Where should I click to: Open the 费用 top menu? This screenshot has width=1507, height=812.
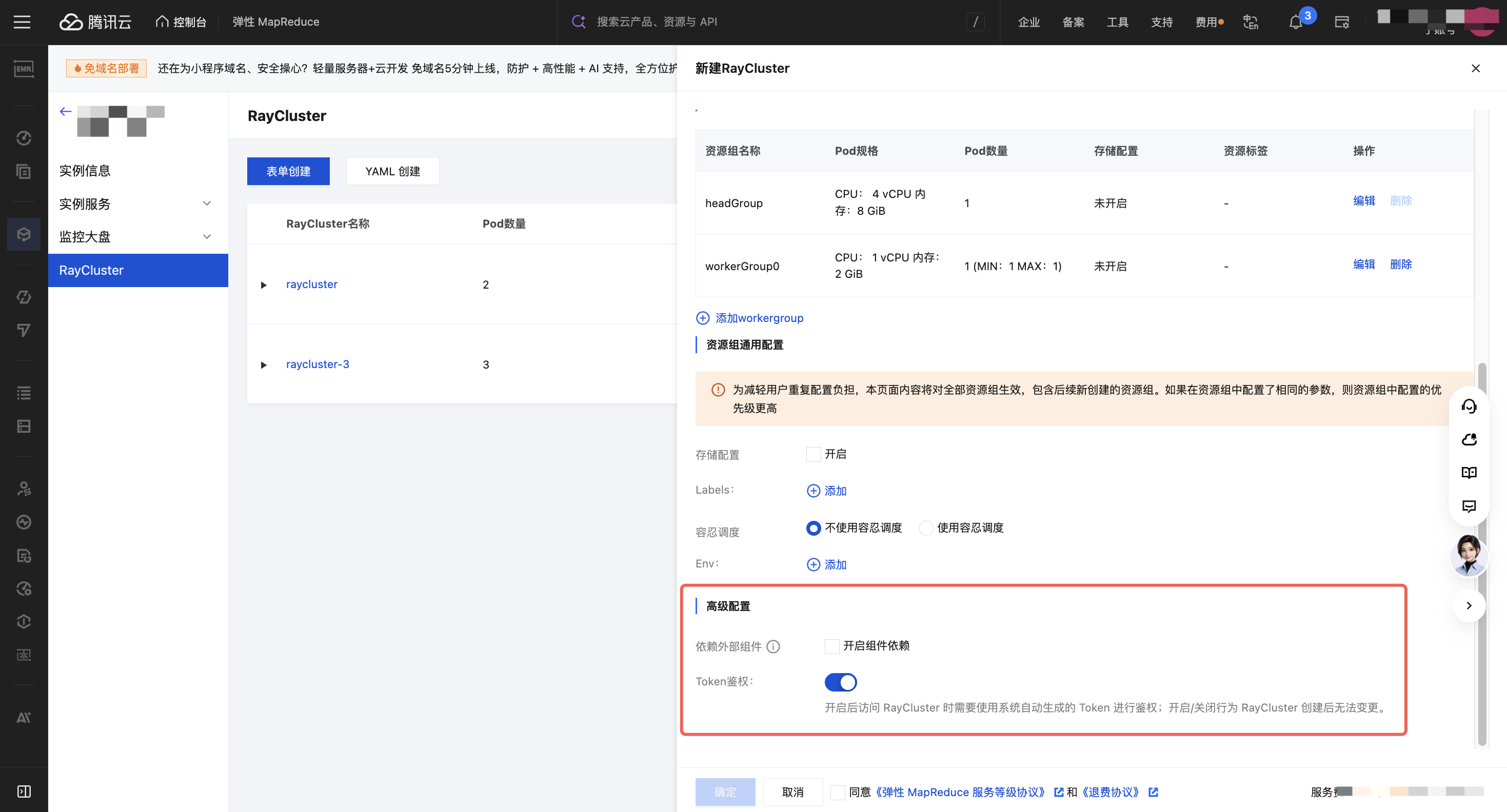pyautogui.click(x=1206, y=22)
